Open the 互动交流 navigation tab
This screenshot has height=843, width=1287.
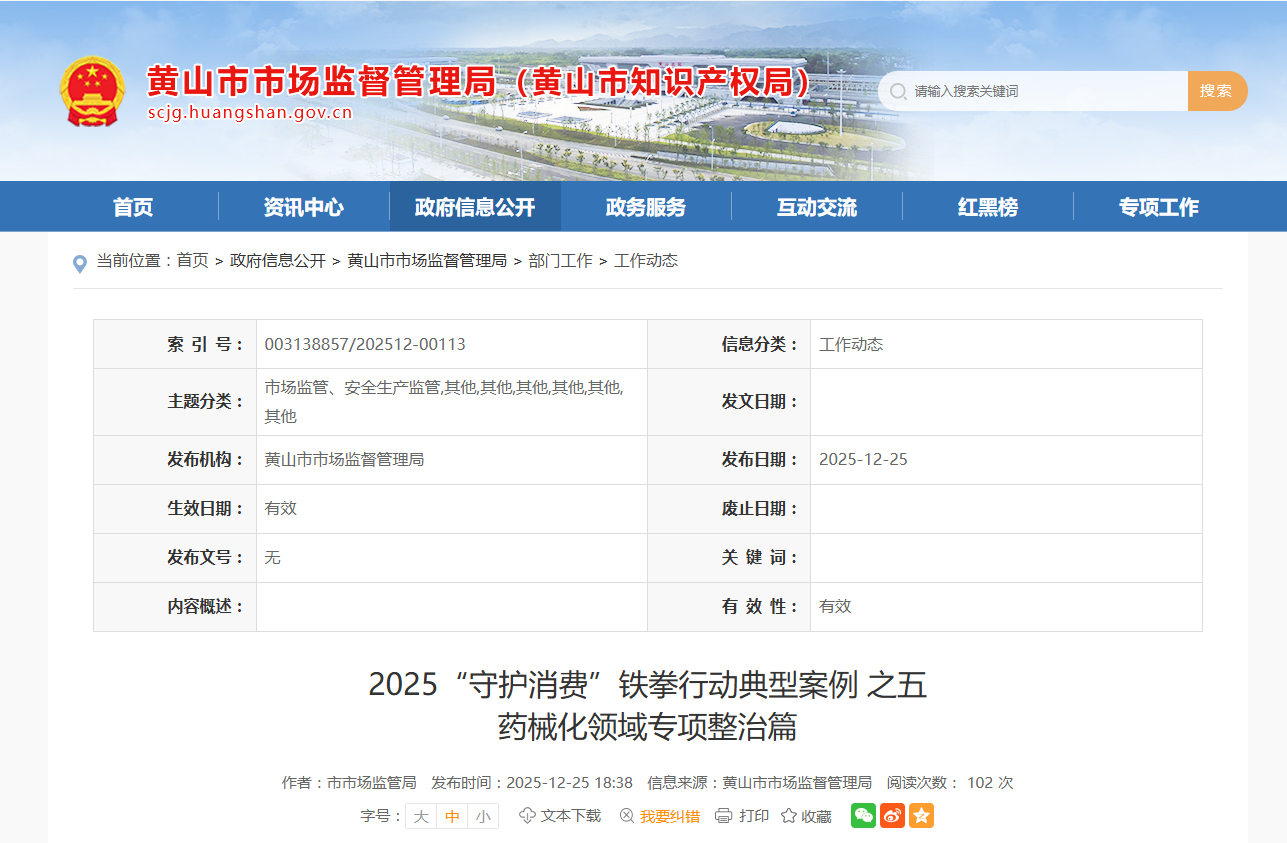(817, 207)
